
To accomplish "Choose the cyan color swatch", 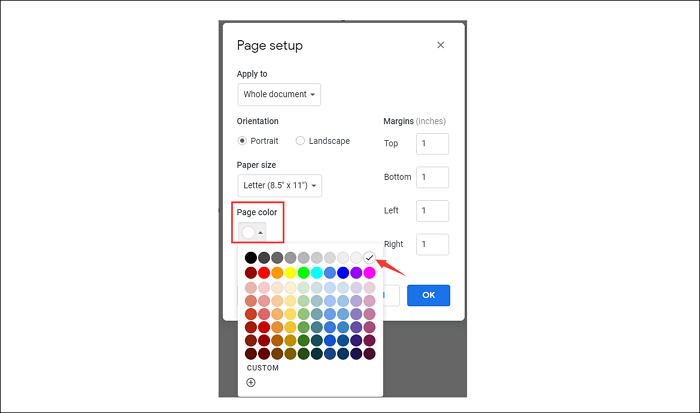I will coord(316,272).
